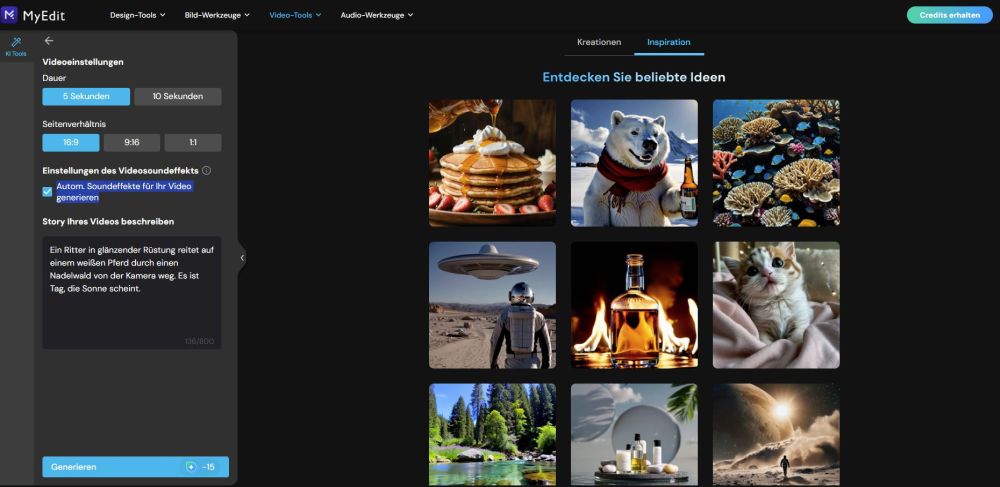
Task: Select the 10 Sekunden duration option
Action: 178,96
